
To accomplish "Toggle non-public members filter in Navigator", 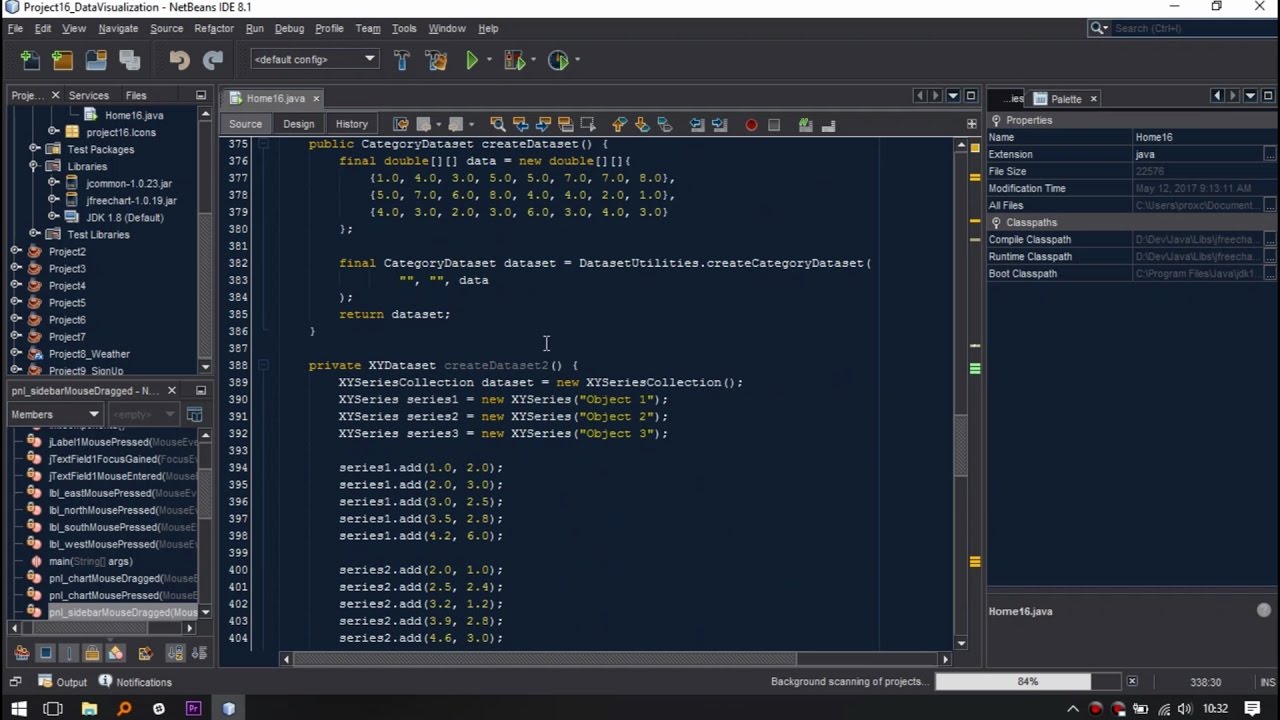I will (x=92, y=653).
